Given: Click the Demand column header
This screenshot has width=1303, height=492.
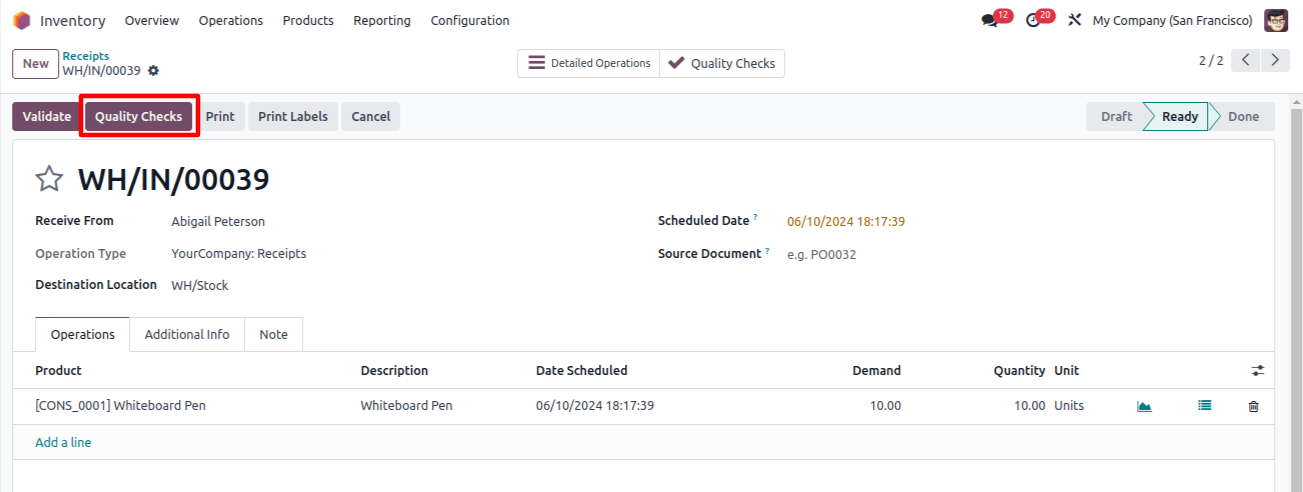Looking at the screenshot, I should pos(876,370).
